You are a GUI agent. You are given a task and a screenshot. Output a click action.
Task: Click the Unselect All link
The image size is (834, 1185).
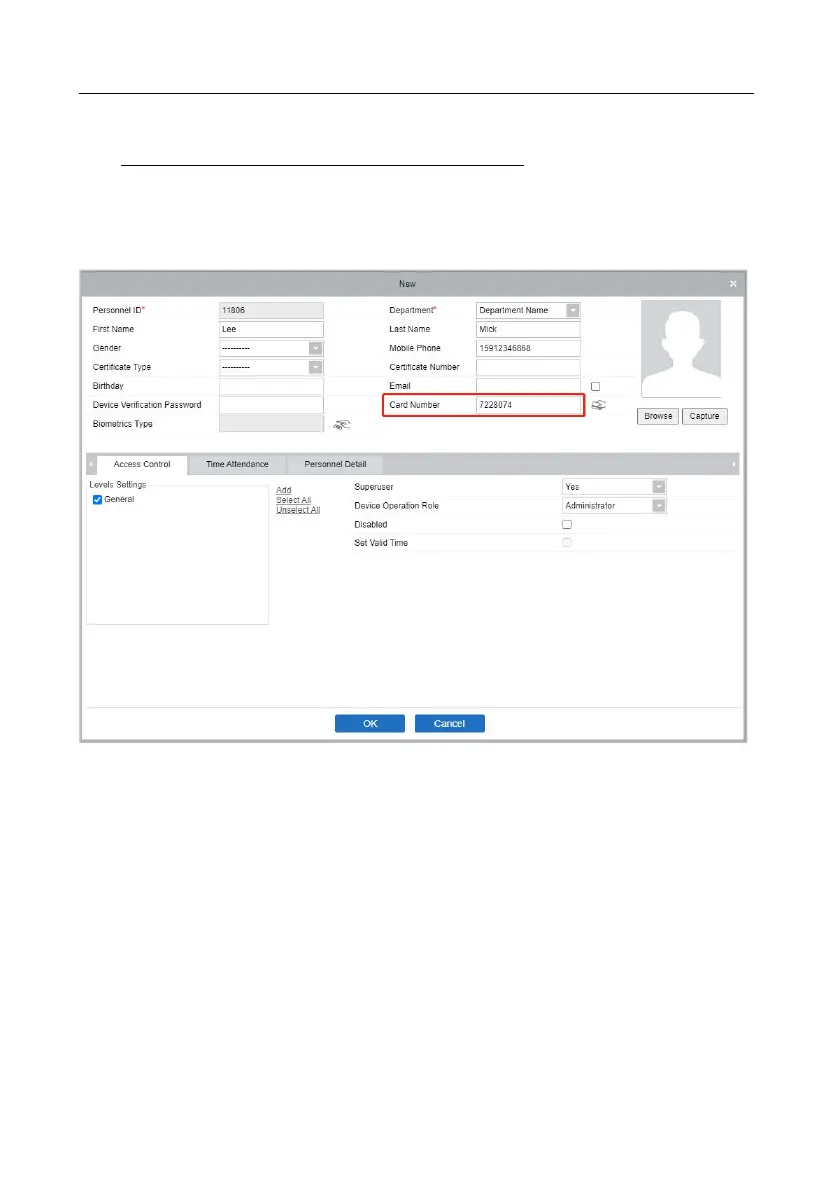point(298,510)
